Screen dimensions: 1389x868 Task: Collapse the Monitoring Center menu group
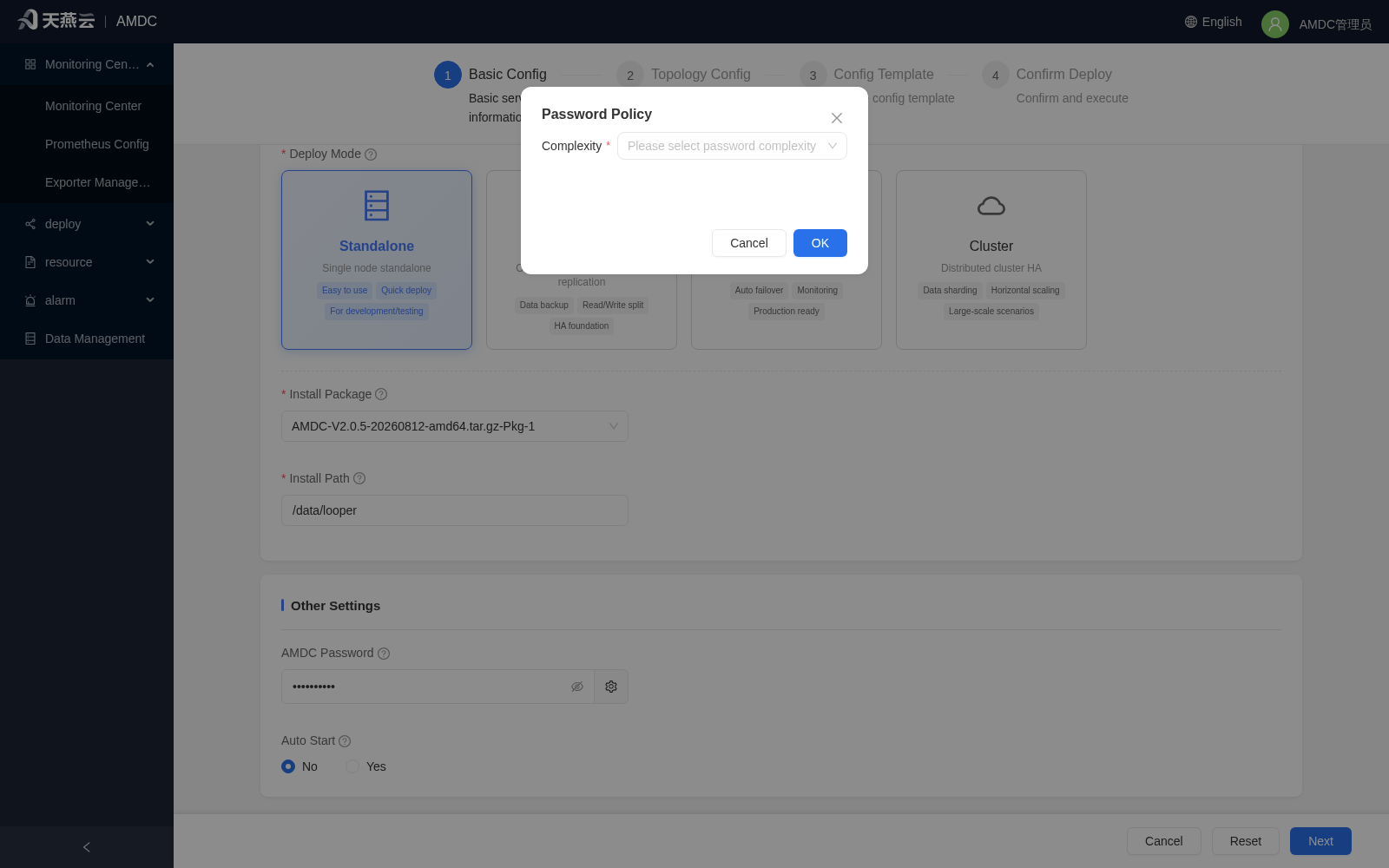tap(87, 64)
